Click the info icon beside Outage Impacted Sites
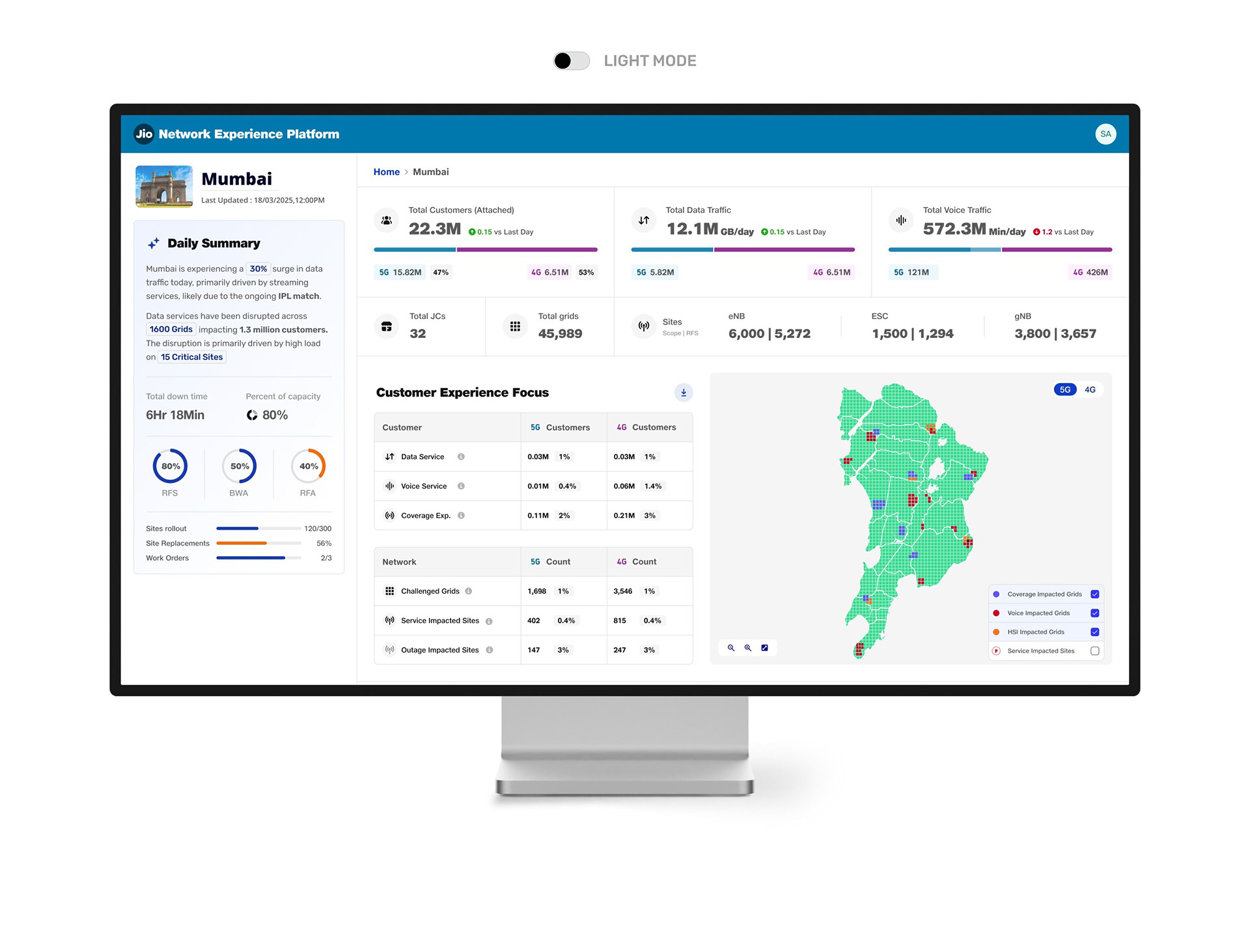The image size is (1250, 952). (x=490, y=650)
